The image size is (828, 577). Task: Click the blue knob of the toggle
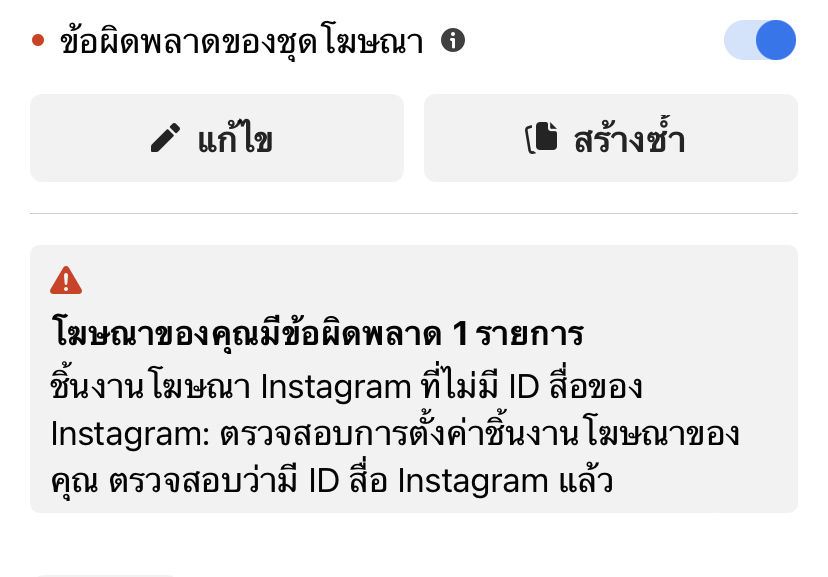point(776,40)
